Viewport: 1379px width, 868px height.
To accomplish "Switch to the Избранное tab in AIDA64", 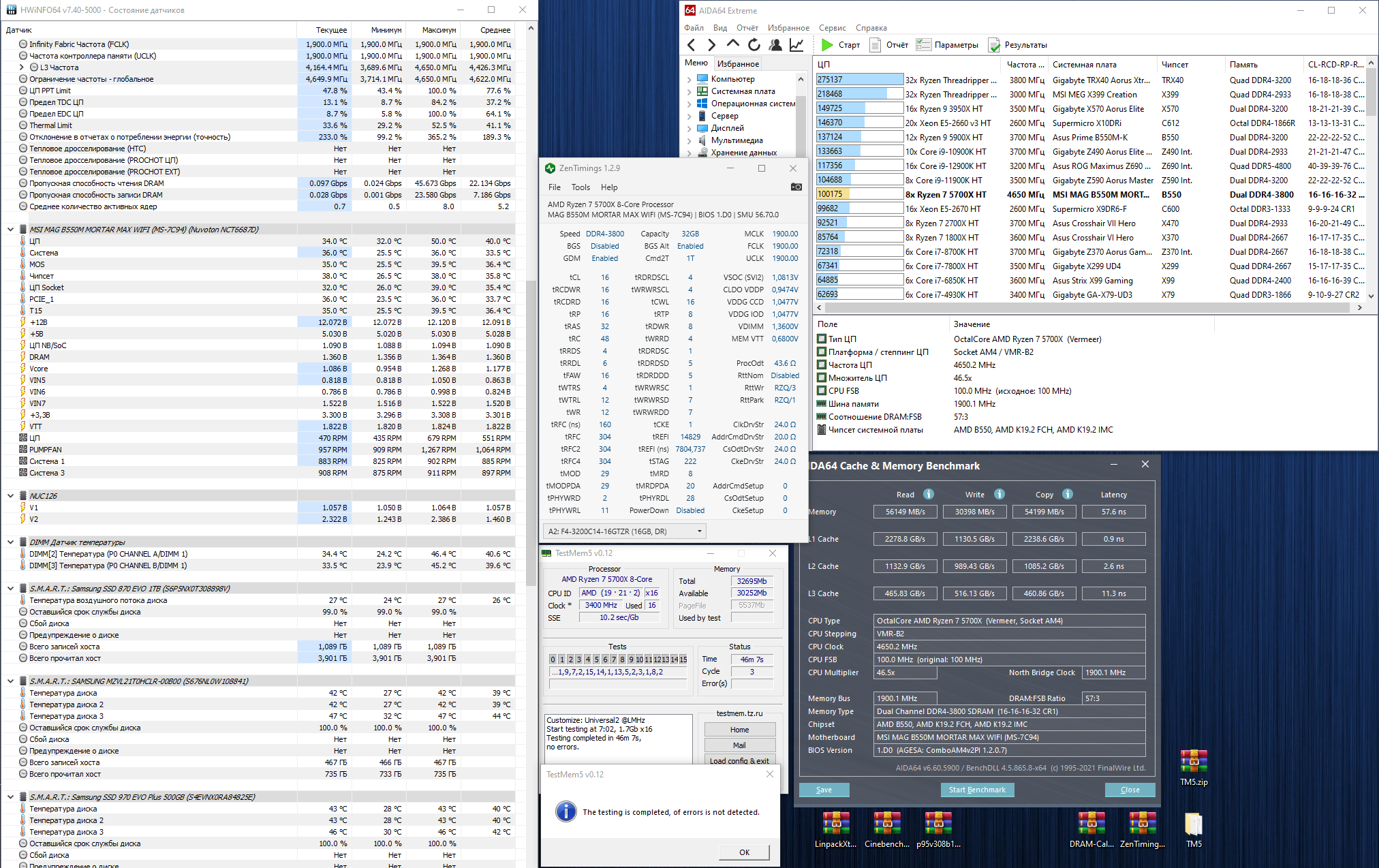I will 738,63.
